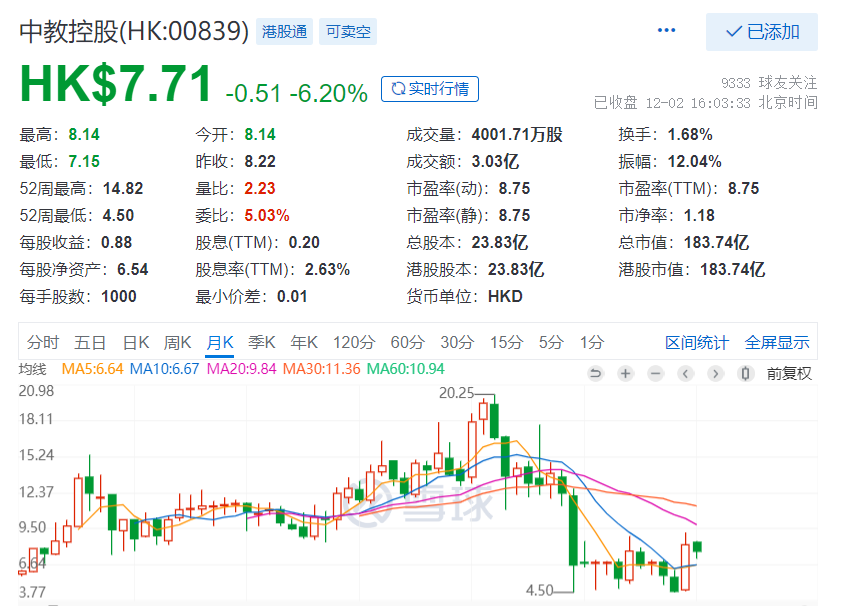Image resolution: width=847 pixels, height=606 pixels.
Task: Switch to the 120分 chart tab
Action: [354, 342]
